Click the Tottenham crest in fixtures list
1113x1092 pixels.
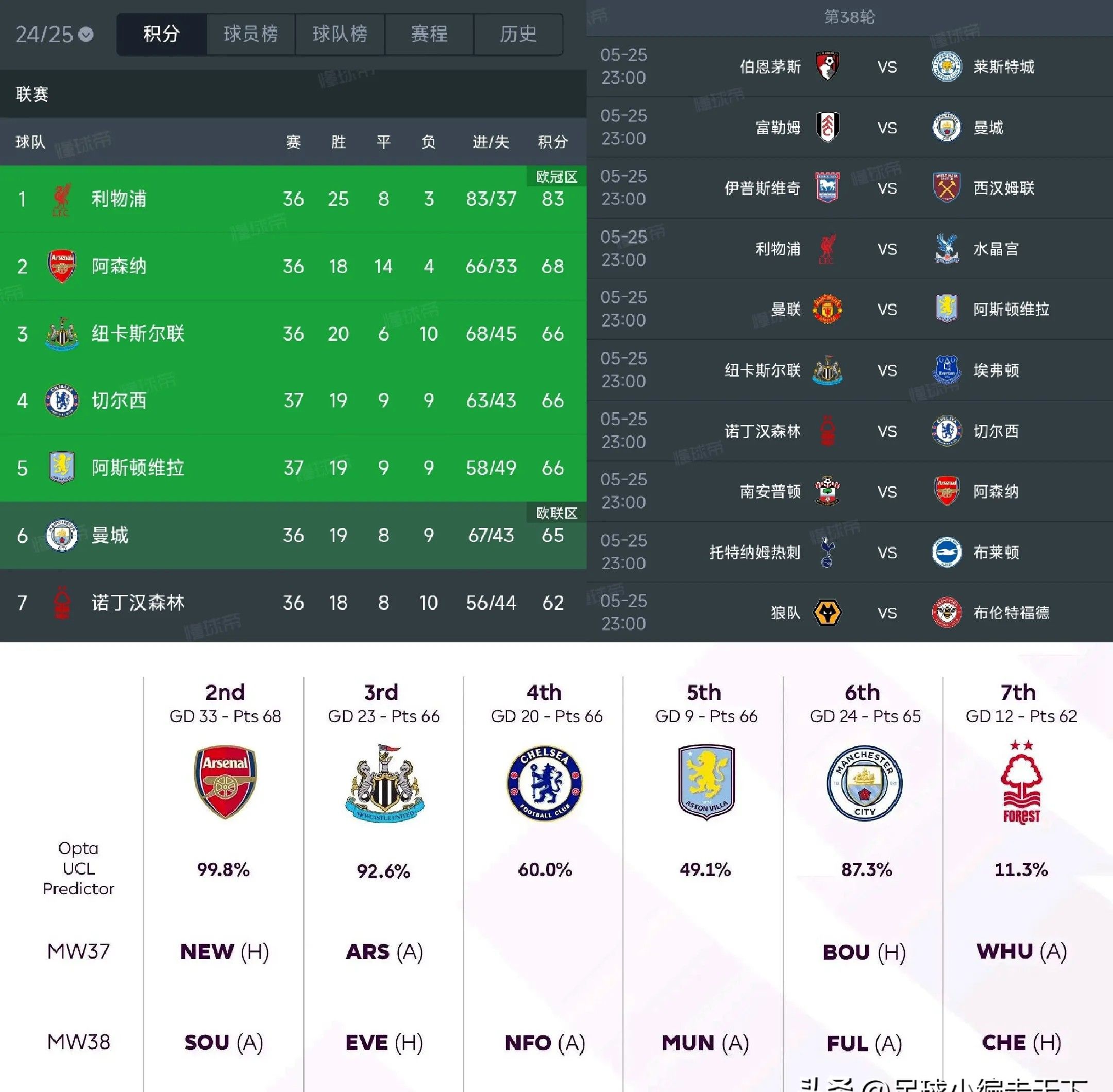point(828,552)
